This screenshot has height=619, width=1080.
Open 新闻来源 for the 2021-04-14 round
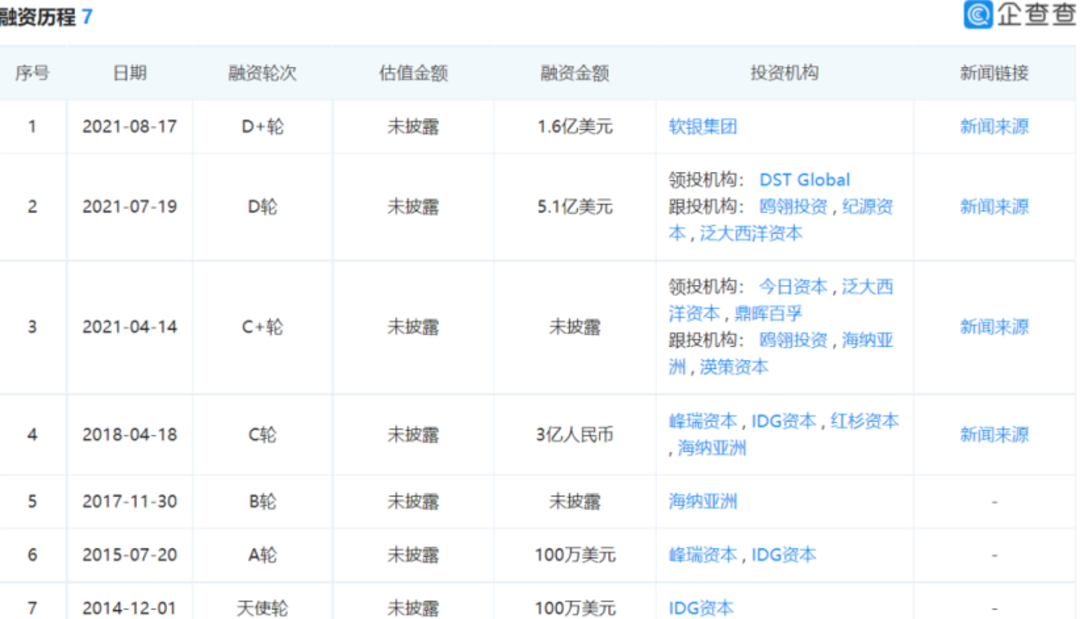(994, 327)
